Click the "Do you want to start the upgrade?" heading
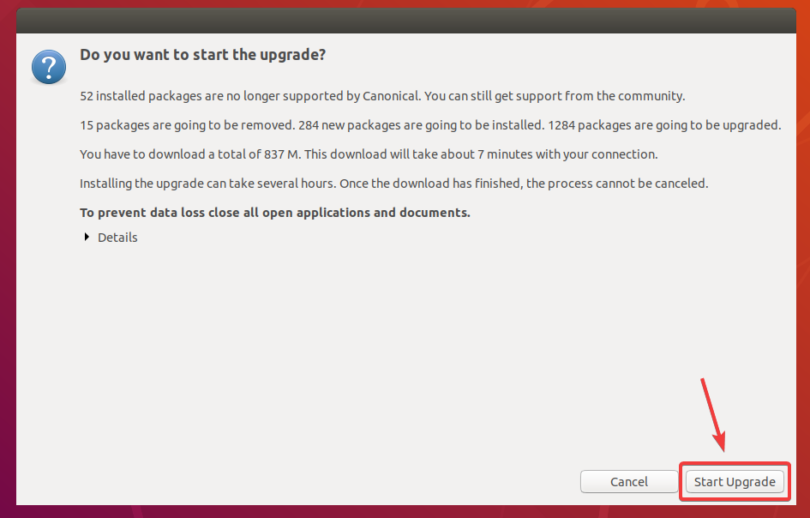Image resolution: width=810 pixels, height=518 pixels. click(x=203, y=54)
